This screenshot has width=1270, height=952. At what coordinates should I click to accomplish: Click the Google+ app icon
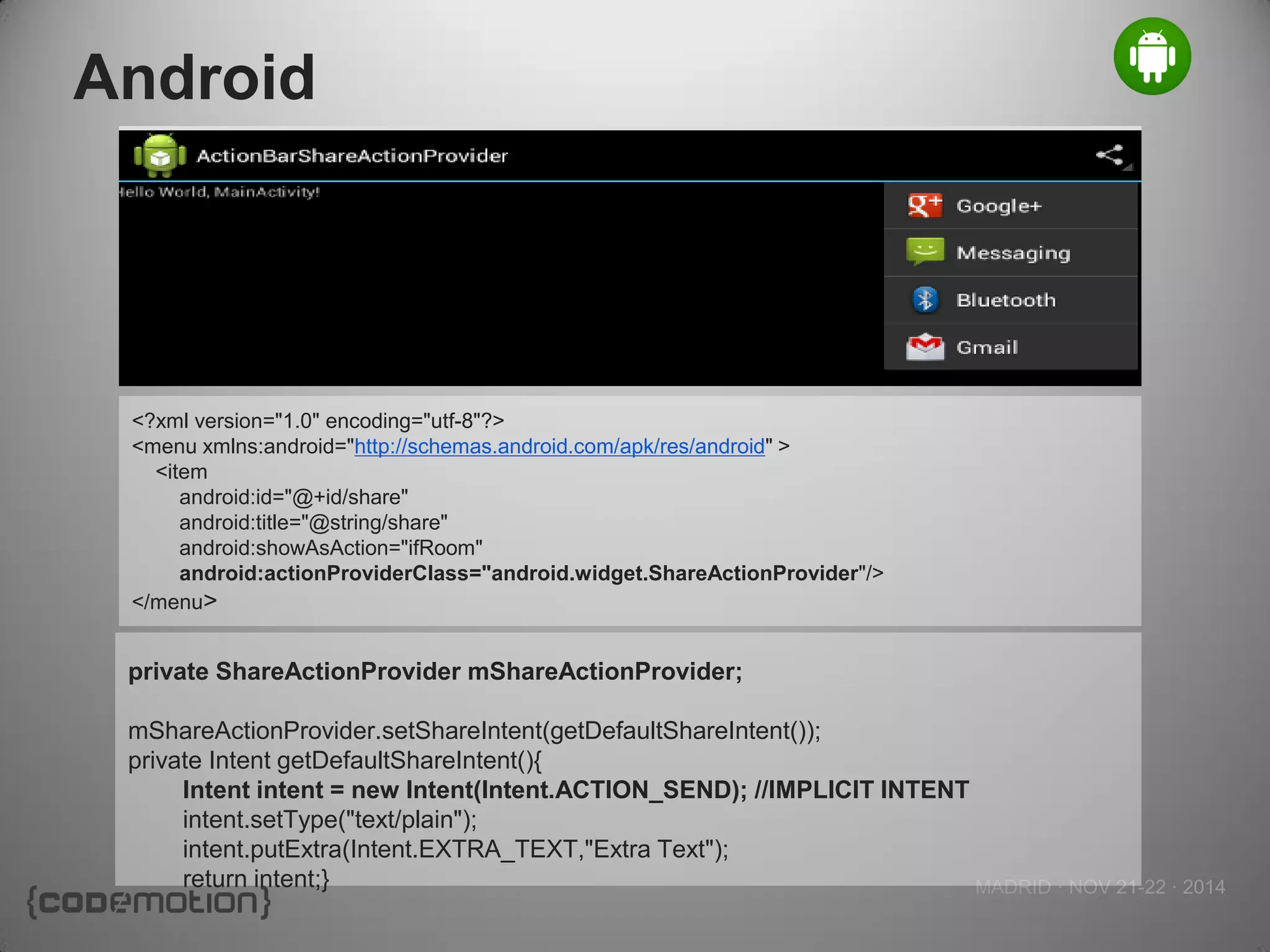point(925,206)
